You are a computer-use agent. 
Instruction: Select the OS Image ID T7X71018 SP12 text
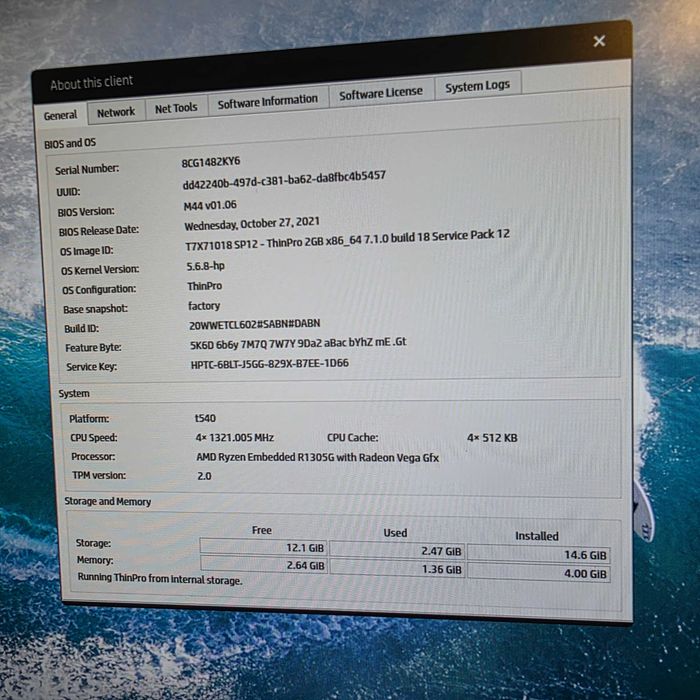point(347,240)
